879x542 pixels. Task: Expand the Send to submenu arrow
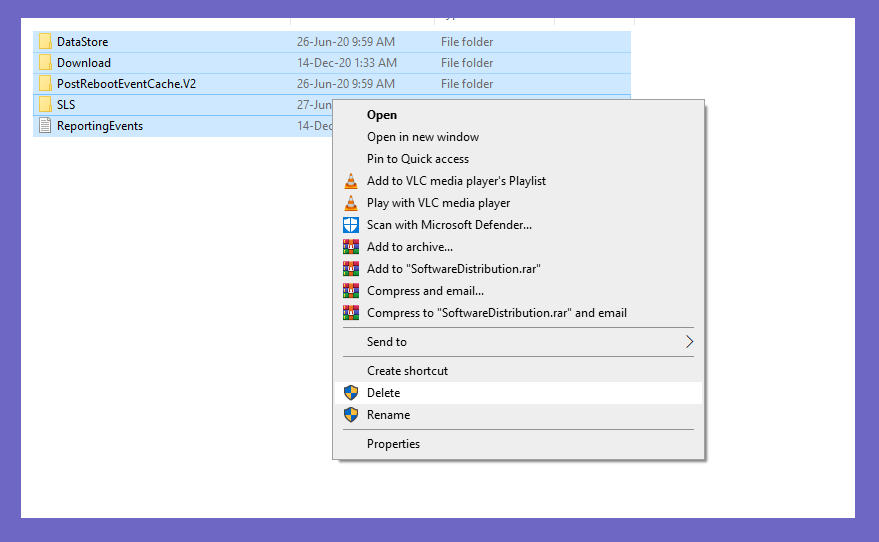pyautogui.click(x=690, y=342)
